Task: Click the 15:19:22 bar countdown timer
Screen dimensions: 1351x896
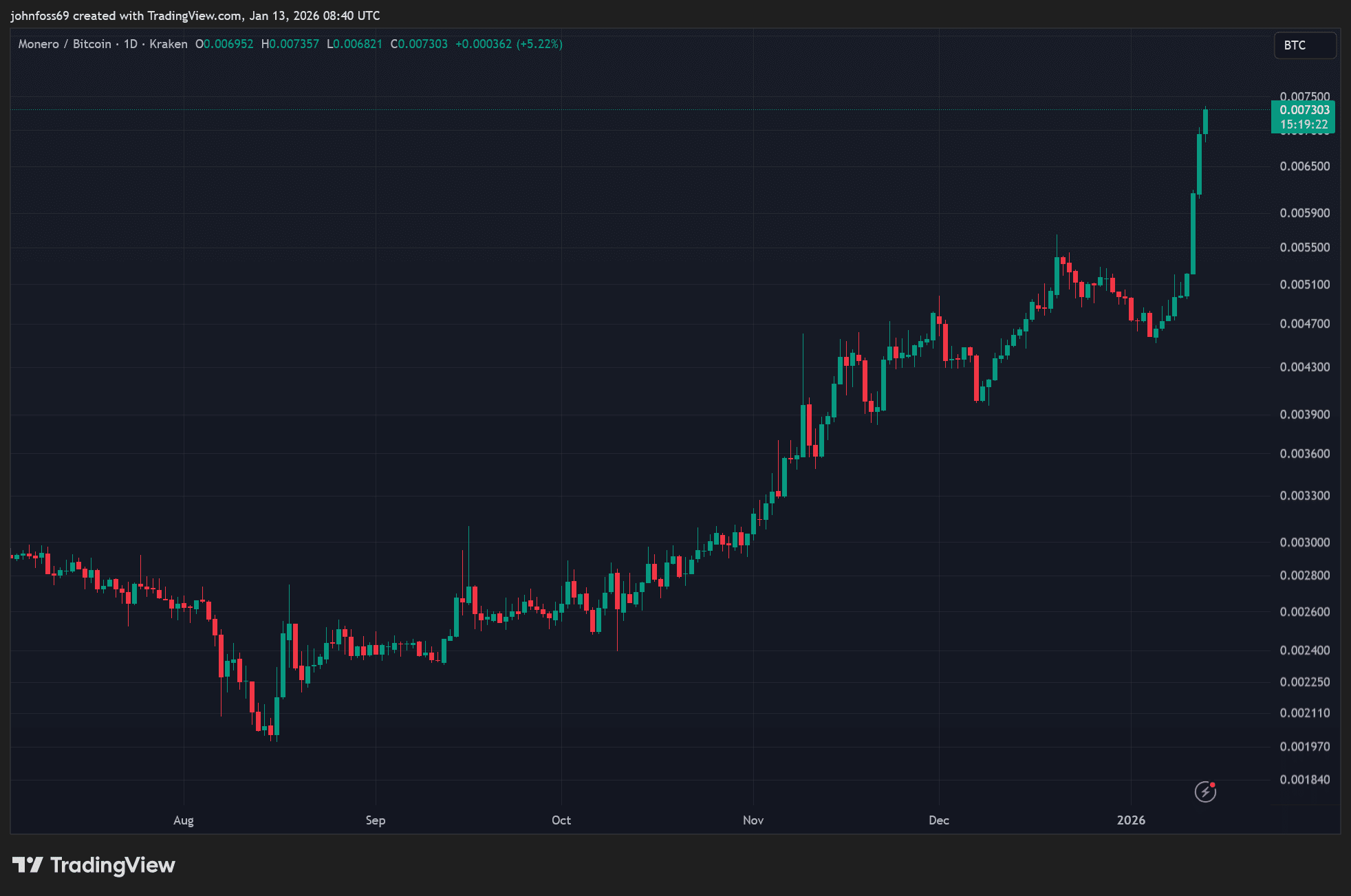Action: 1304,124
